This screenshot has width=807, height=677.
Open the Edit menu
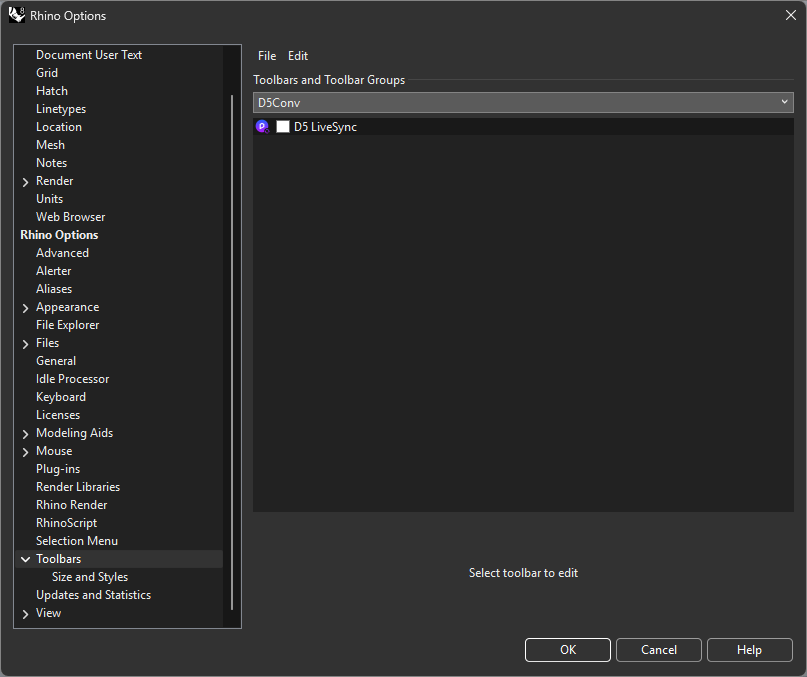(x=298, y=56)
